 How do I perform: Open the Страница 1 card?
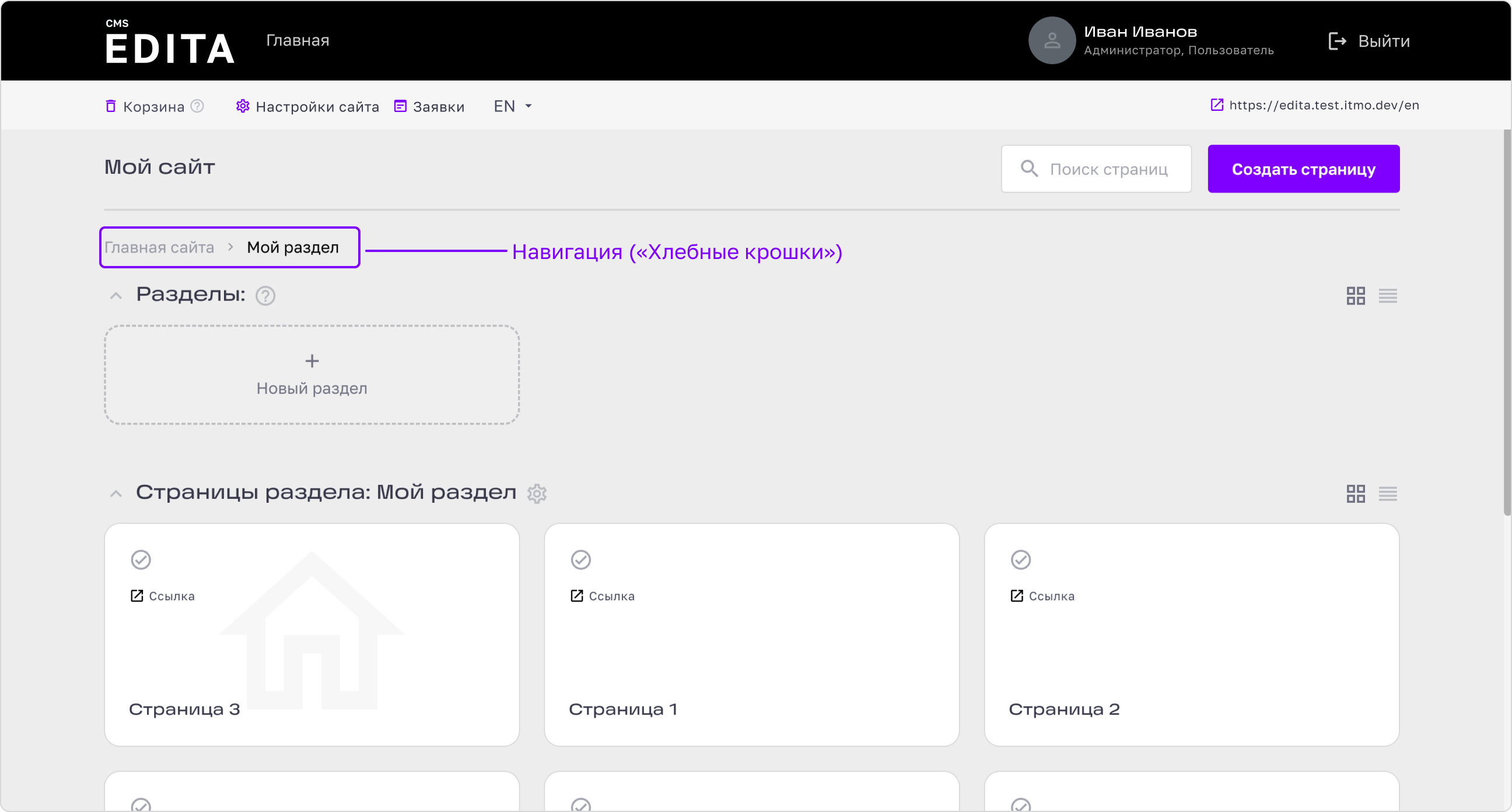[751, 634]
